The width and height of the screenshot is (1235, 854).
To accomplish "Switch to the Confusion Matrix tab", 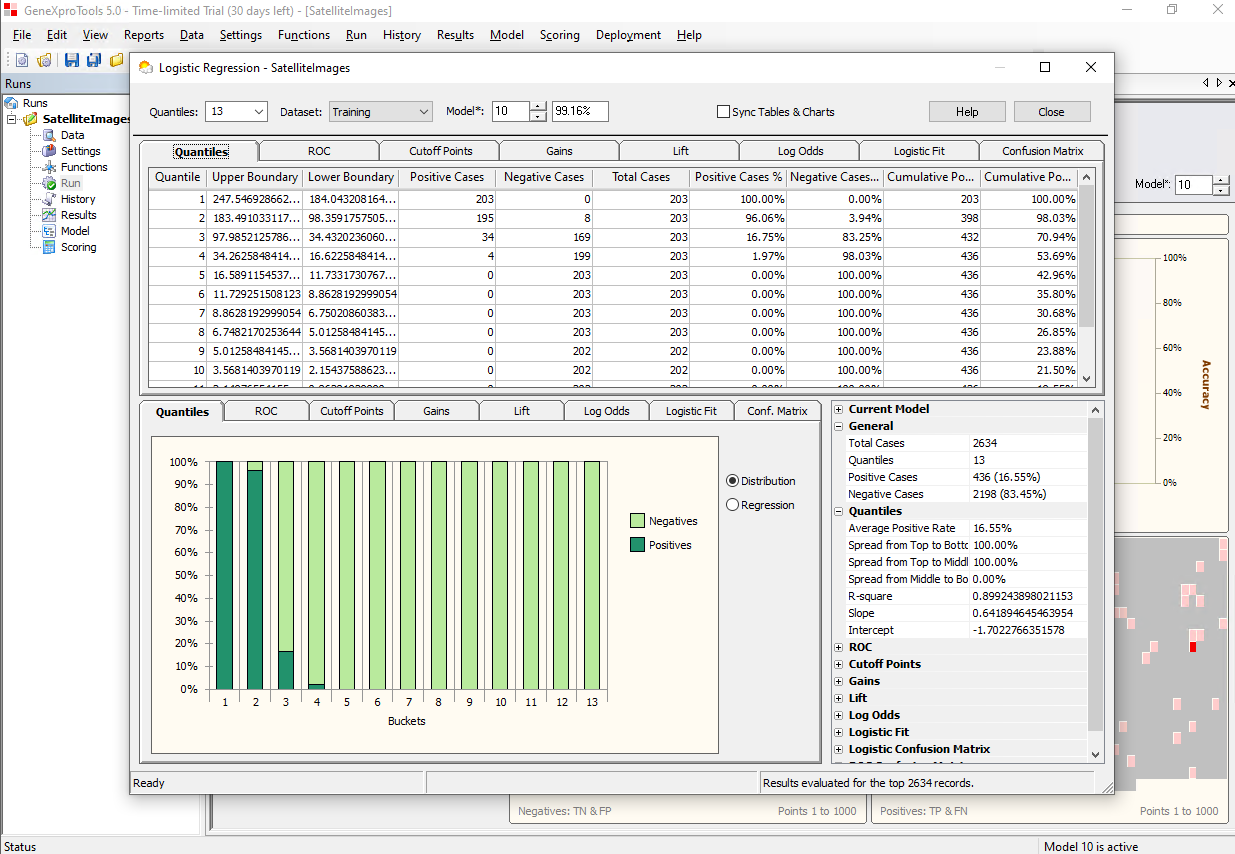I will [1042, 151].
